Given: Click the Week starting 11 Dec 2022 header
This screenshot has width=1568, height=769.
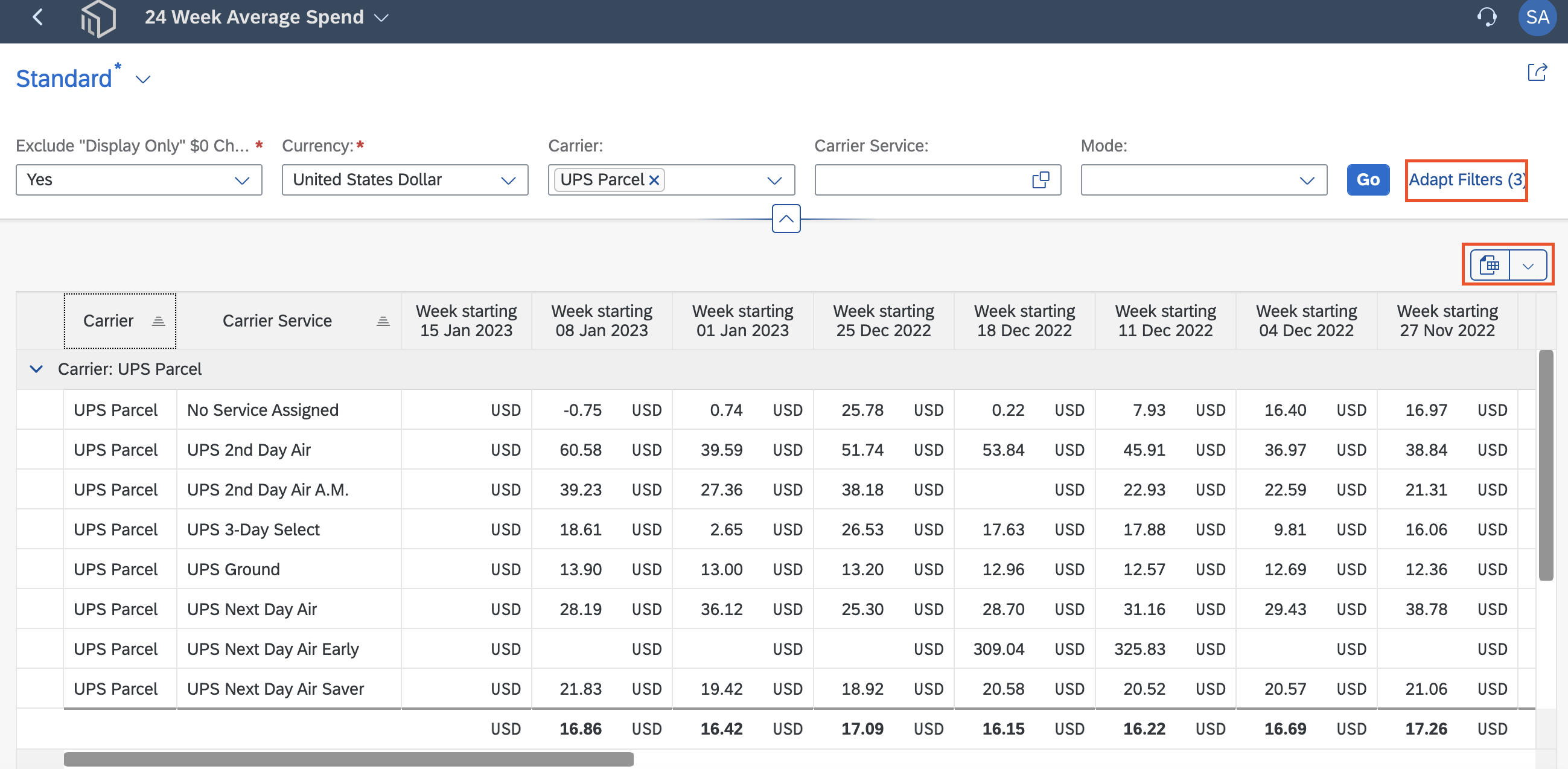Looking at the screenshot, I should (x=1165, y=321).
